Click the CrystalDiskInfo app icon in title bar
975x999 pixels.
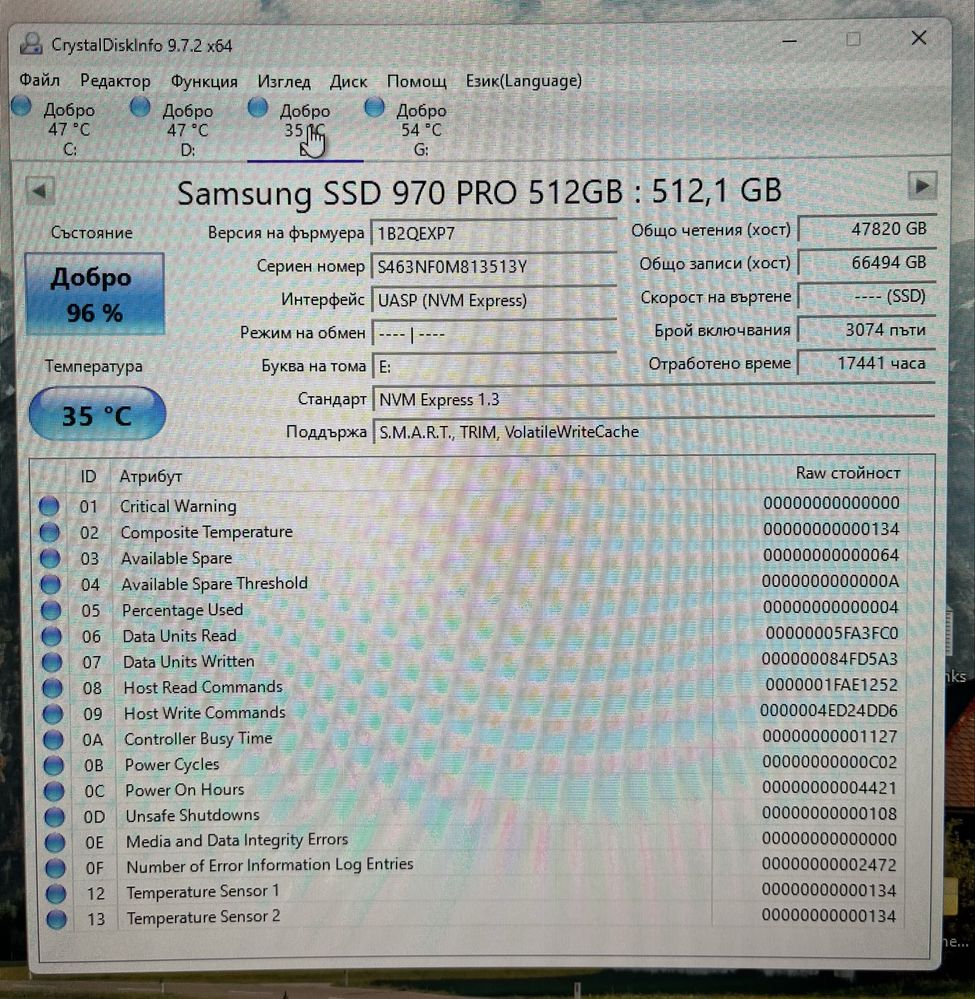click(31, 45)
